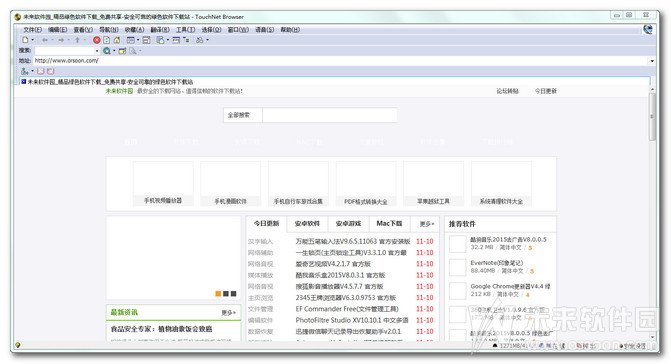Open the 全部搜索 search category dropdown
The image size is (671, 364).
(x=243, y=115)
